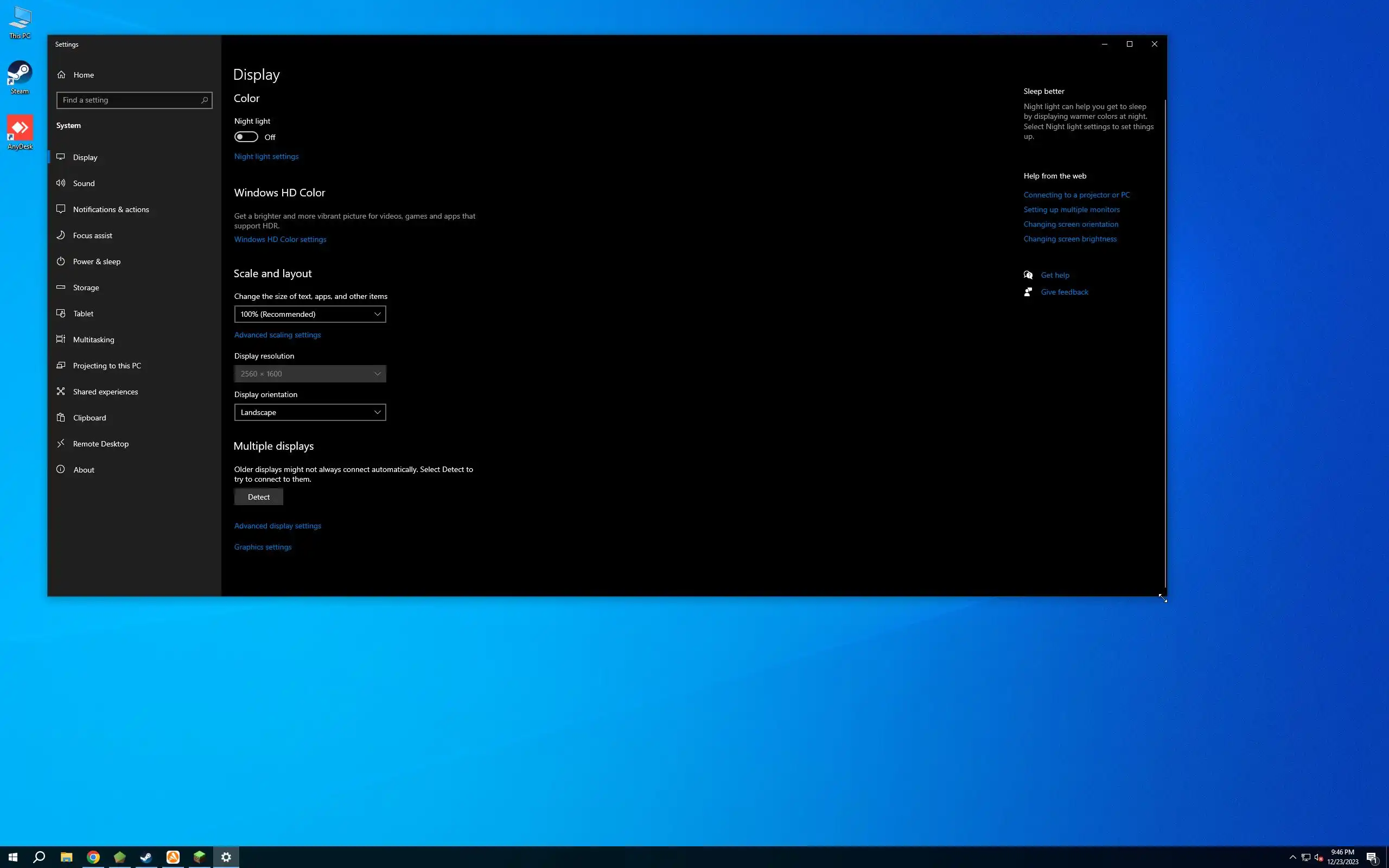Open the Advanced display settings link
The height and width of the screenshot is (868, 1389).
click(x=277, y=526)
